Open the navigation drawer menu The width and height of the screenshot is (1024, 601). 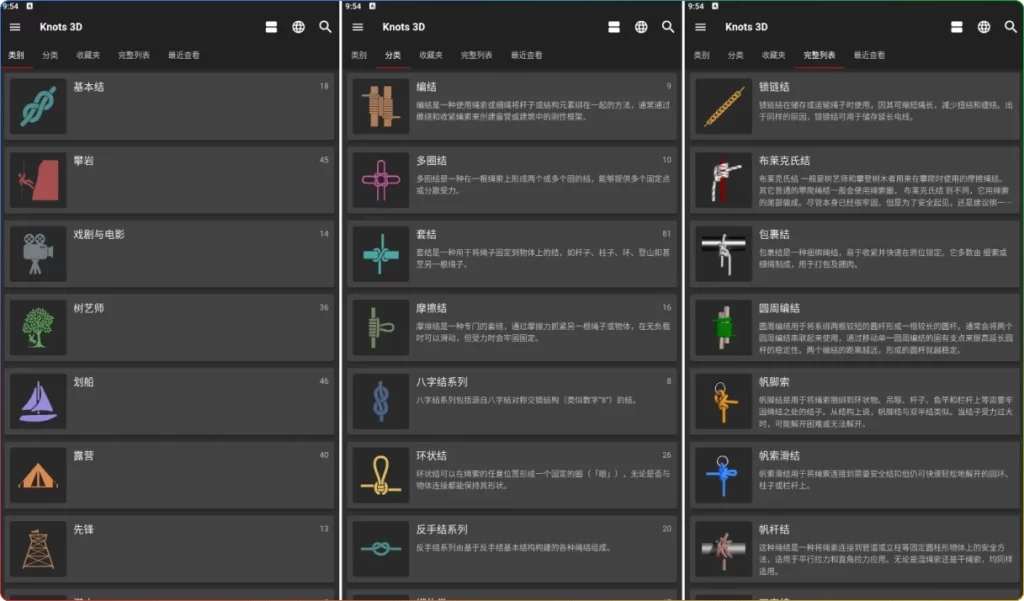click(x=14, y=27)
